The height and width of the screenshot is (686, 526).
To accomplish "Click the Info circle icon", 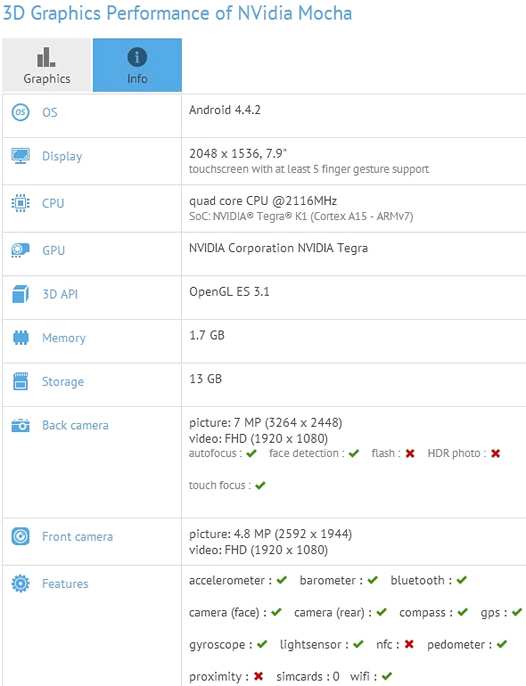I will 137,57.
